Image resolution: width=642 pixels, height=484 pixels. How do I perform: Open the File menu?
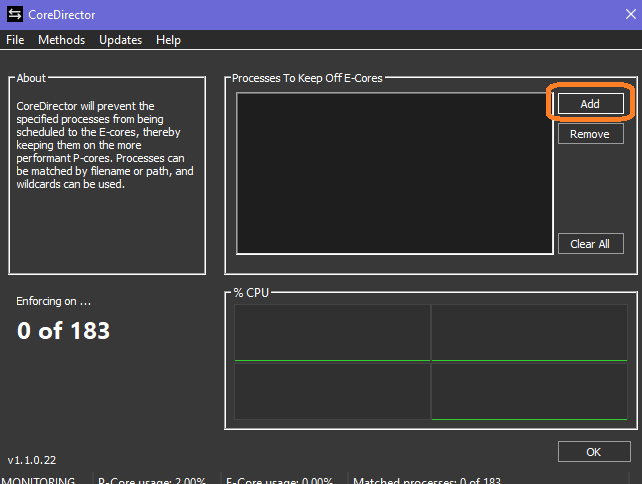tap(15, 40)
